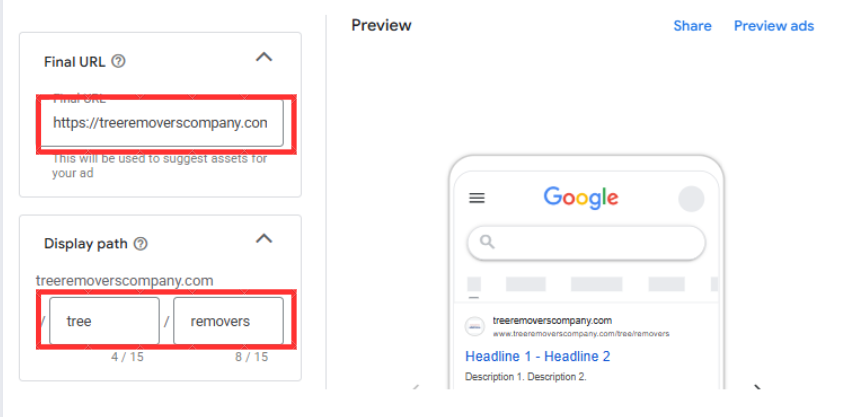The image size is (843, 417).
Task: Show next preview with right arrow
Action: coord(758,387)
